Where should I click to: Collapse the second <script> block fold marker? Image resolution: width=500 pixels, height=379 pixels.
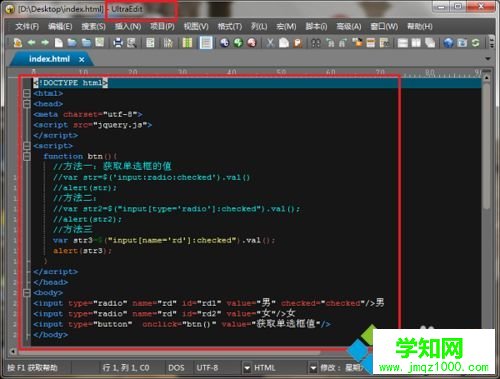coord(27,146)
